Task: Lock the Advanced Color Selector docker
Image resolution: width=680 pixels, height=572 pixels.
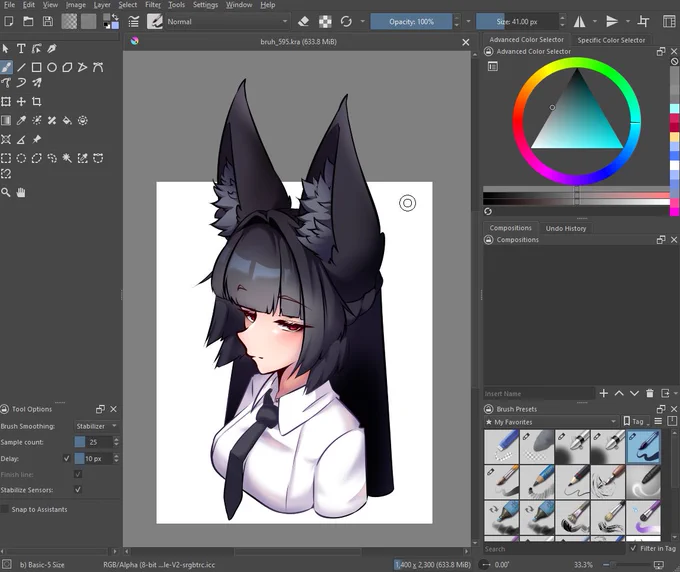Action: click(x=488, y=52)
